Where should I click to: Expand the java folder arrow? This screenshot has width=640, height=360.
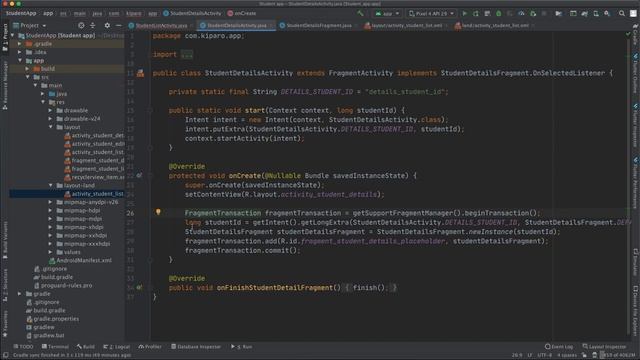[43, 94]
